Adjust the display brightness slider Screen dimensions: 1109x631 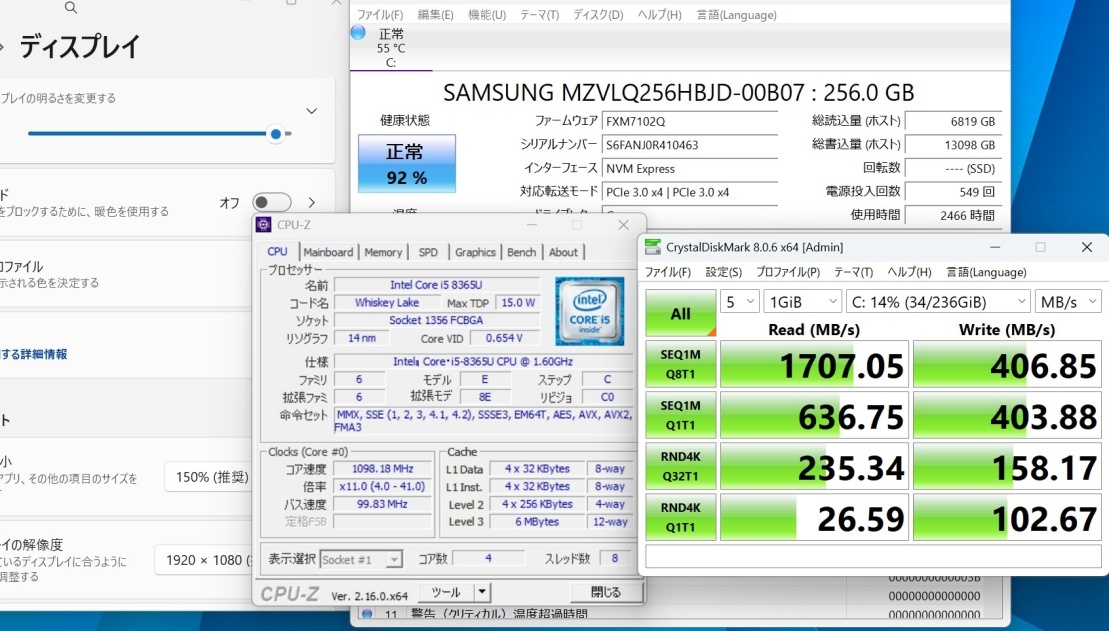159,133
